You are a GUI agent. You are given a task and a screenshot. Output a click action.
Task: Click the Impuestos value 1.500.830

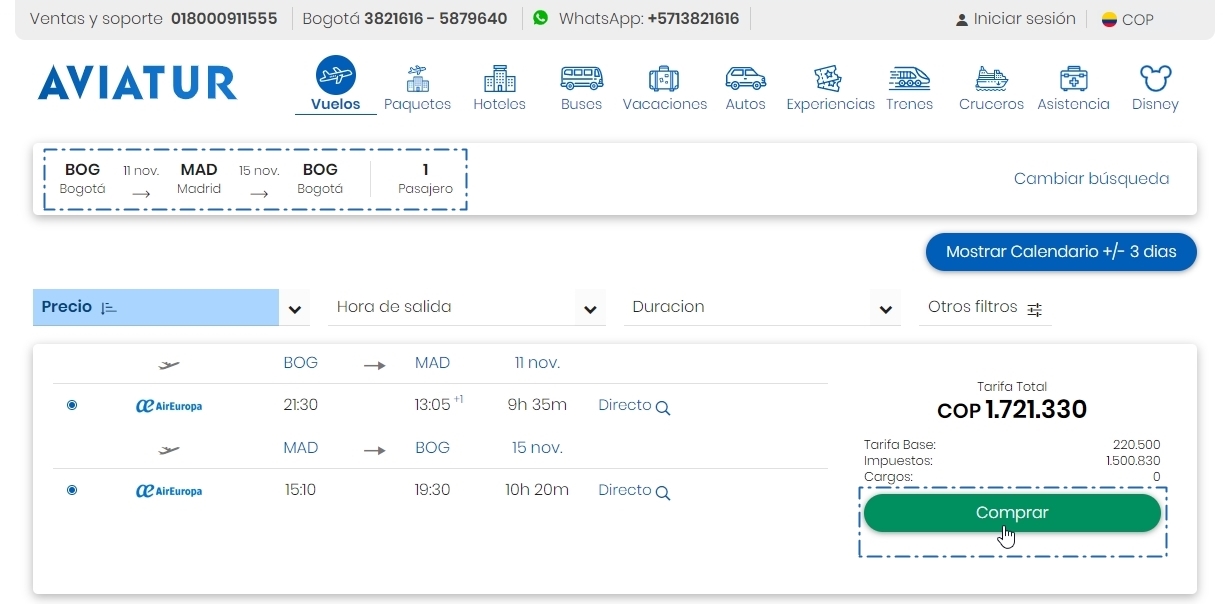tap(1133, 461)
